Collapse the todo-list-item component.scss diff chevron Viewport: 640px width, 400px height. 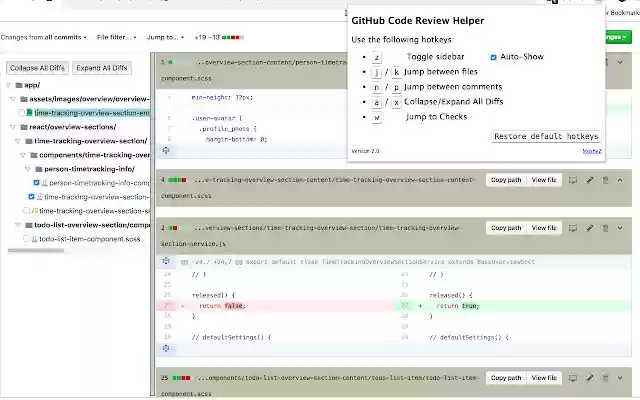tap(620, 378)
